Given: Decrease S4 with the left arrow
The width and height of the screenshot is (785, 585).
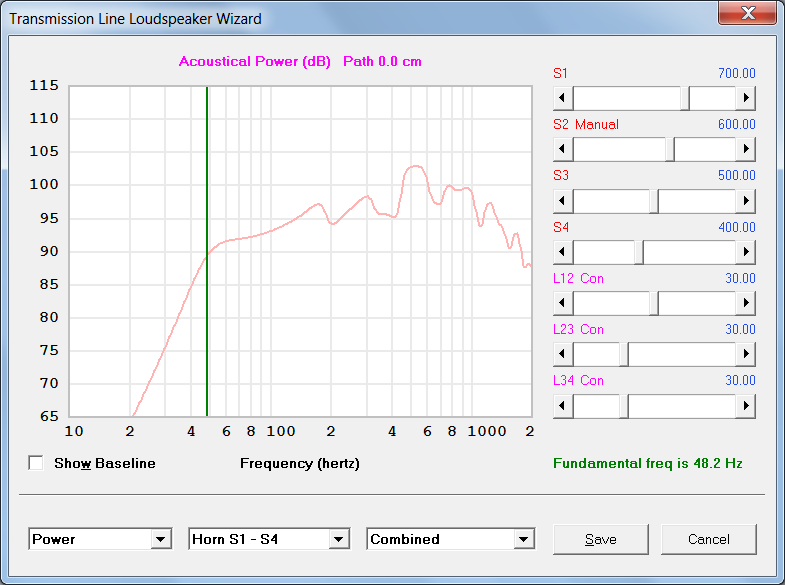Looking at the screenshot, I should [563, 252].
